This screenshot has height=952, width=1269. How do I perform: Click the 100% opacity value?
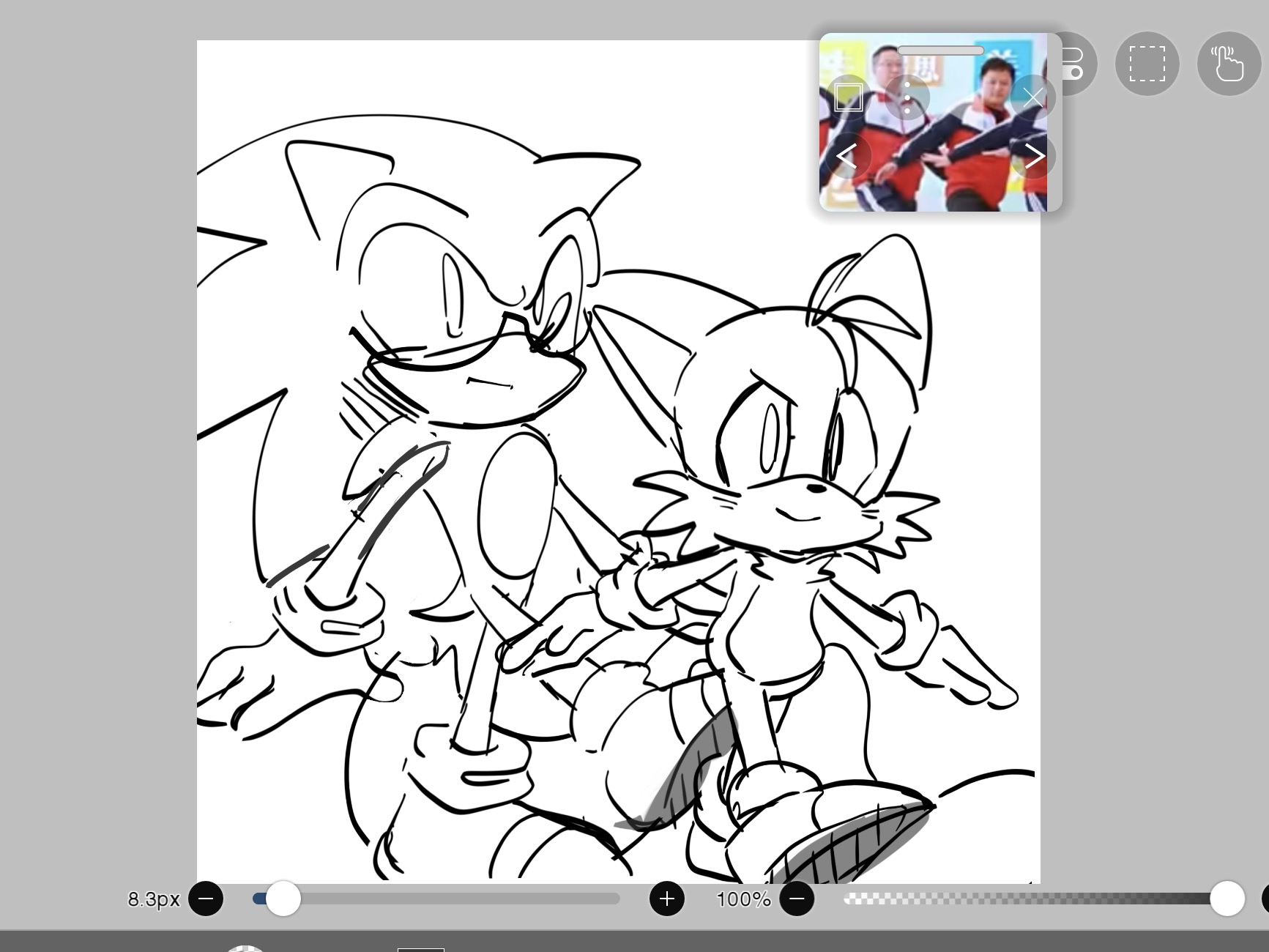tap(743, 899)
